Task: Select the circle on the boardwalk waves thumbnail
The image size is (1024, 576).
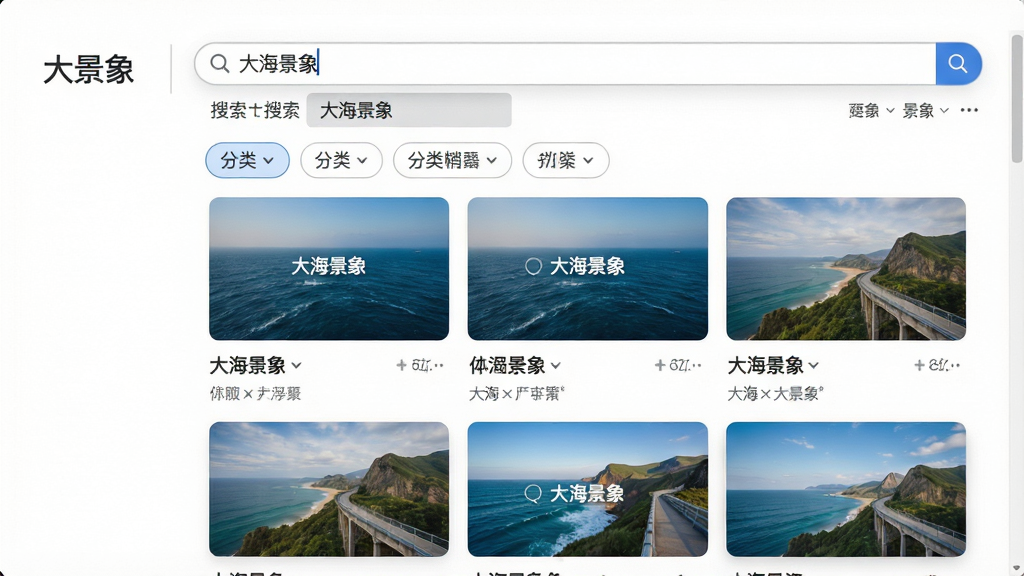Action: click(533, 494)
